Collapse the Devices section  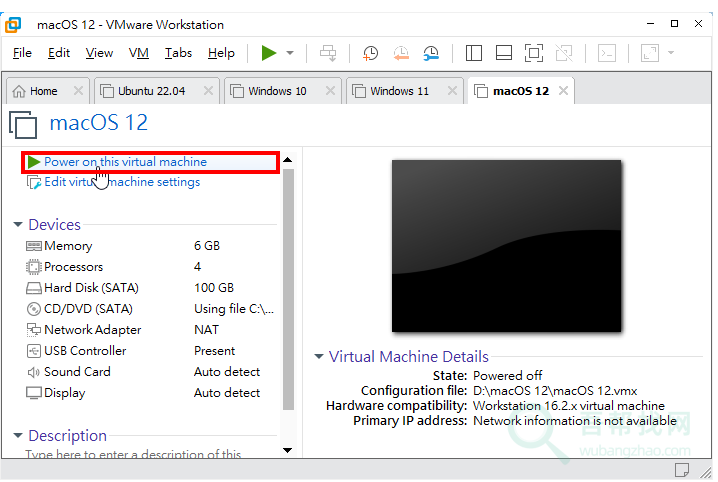tap(18, 224)
